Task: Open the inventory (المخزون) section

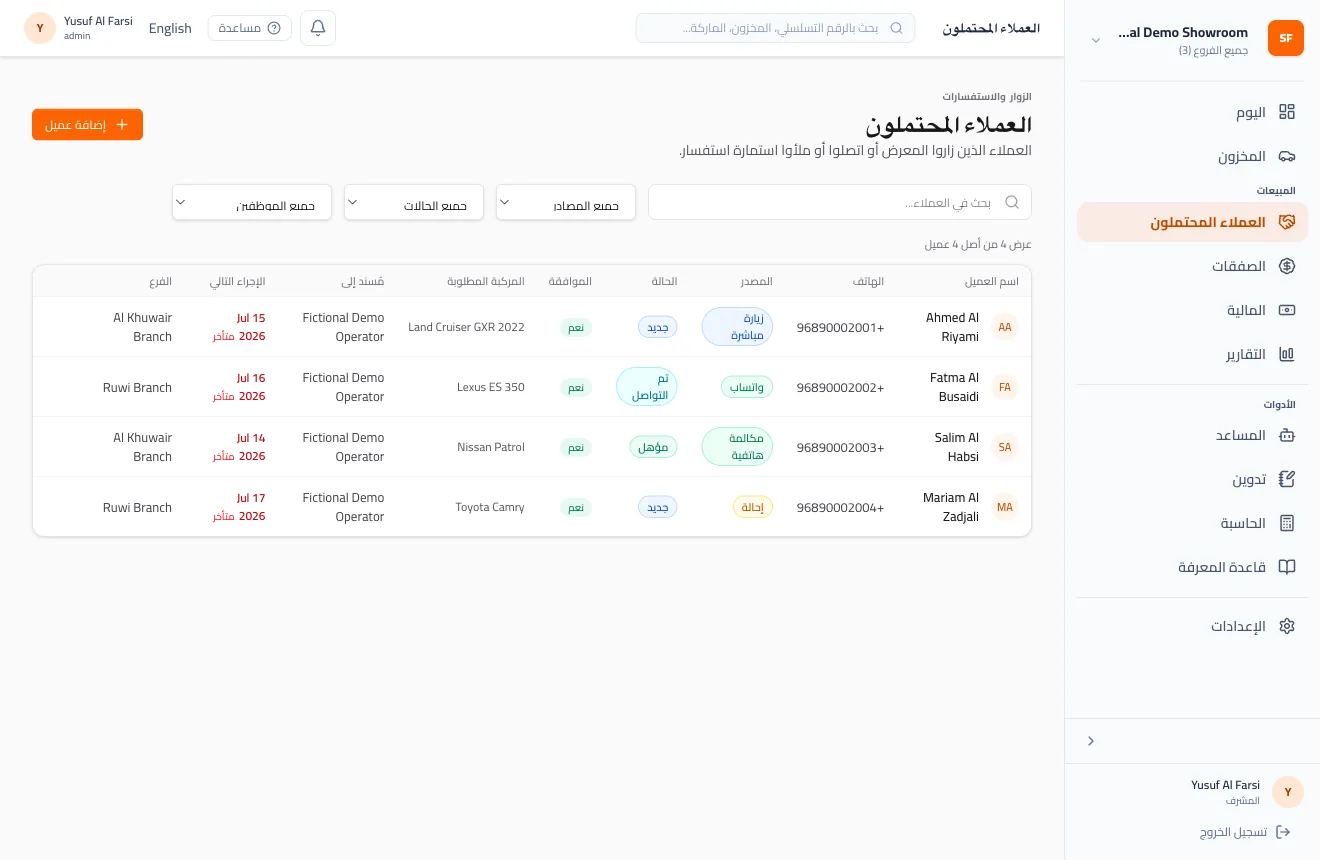Action: point(1192,156)
